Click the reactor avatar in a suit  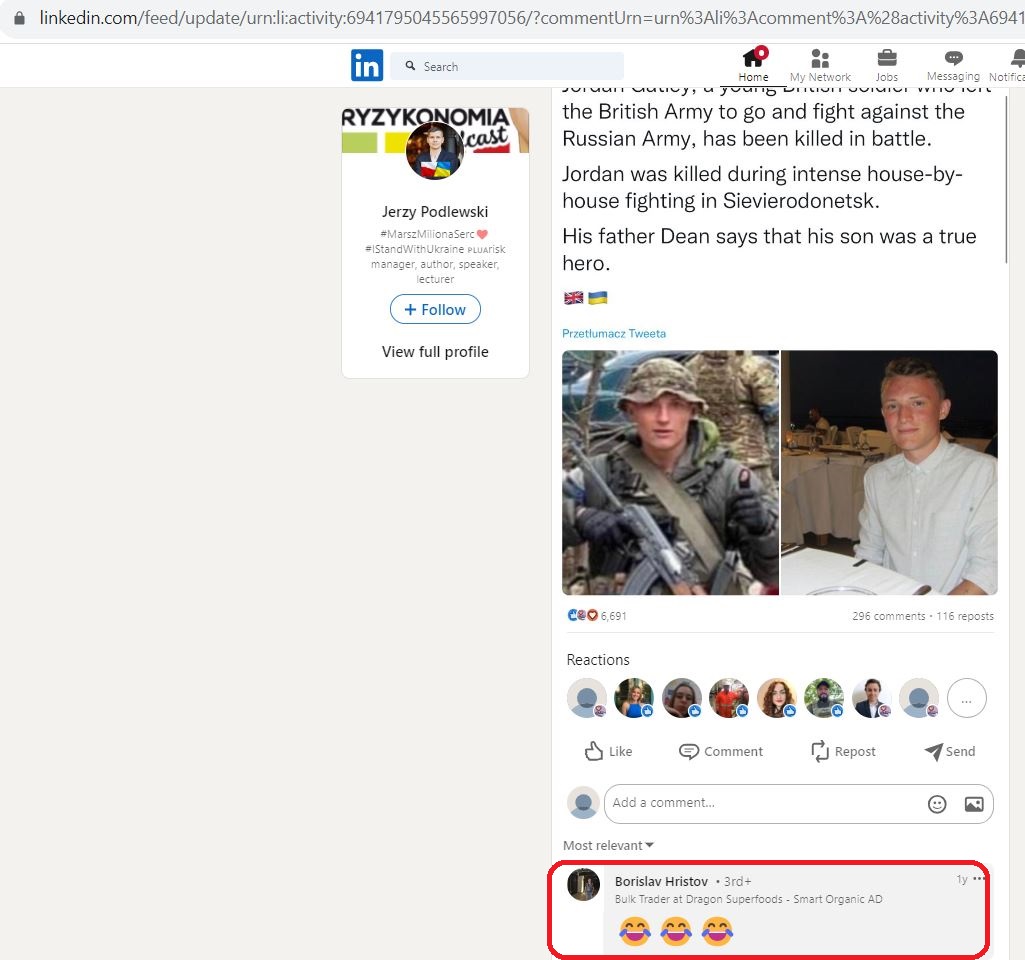[x=872, y=698]
